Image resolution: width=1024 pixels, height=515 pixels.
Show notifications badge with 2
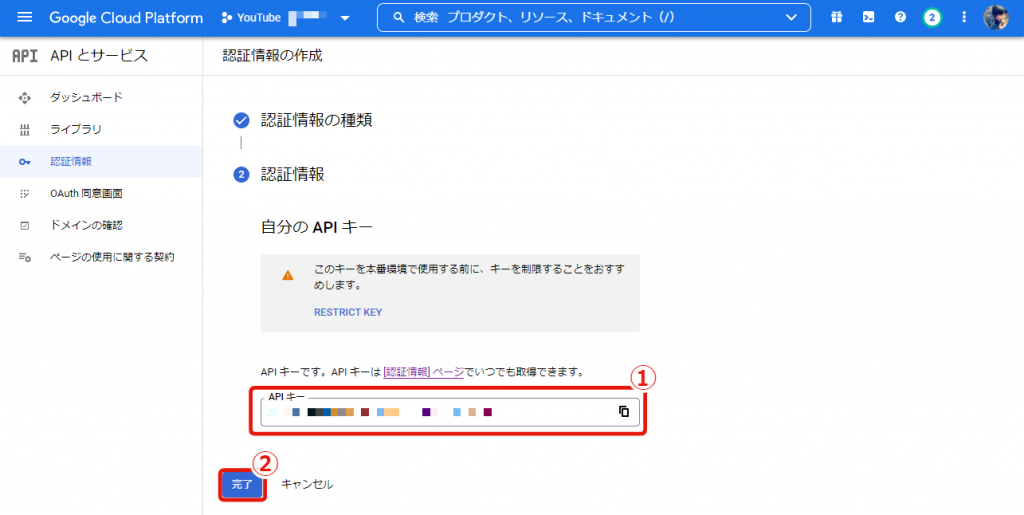coord(932,18)
